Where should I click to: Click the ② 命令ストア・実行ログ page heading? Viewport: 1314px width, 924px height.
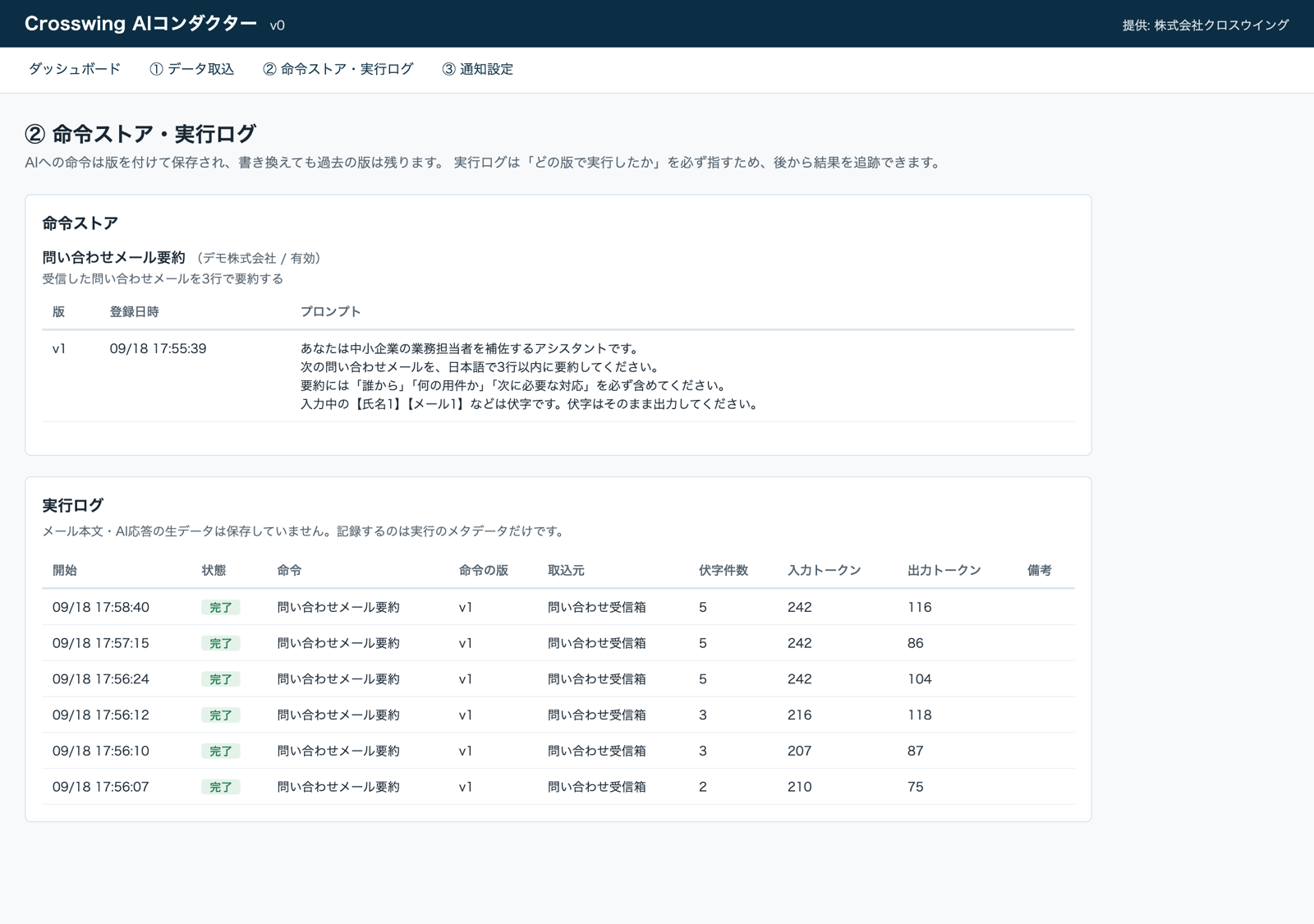[x=140, y=133]
